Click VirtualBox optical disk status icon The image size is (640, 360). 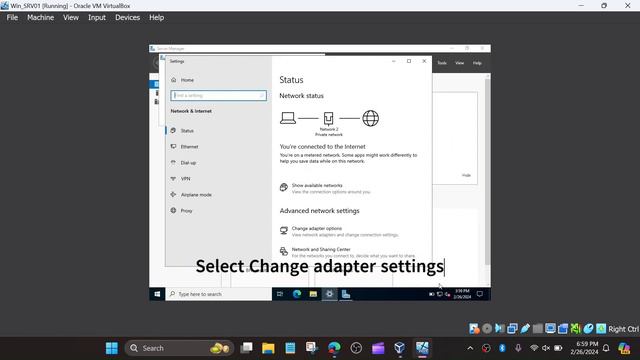[487, 329]
